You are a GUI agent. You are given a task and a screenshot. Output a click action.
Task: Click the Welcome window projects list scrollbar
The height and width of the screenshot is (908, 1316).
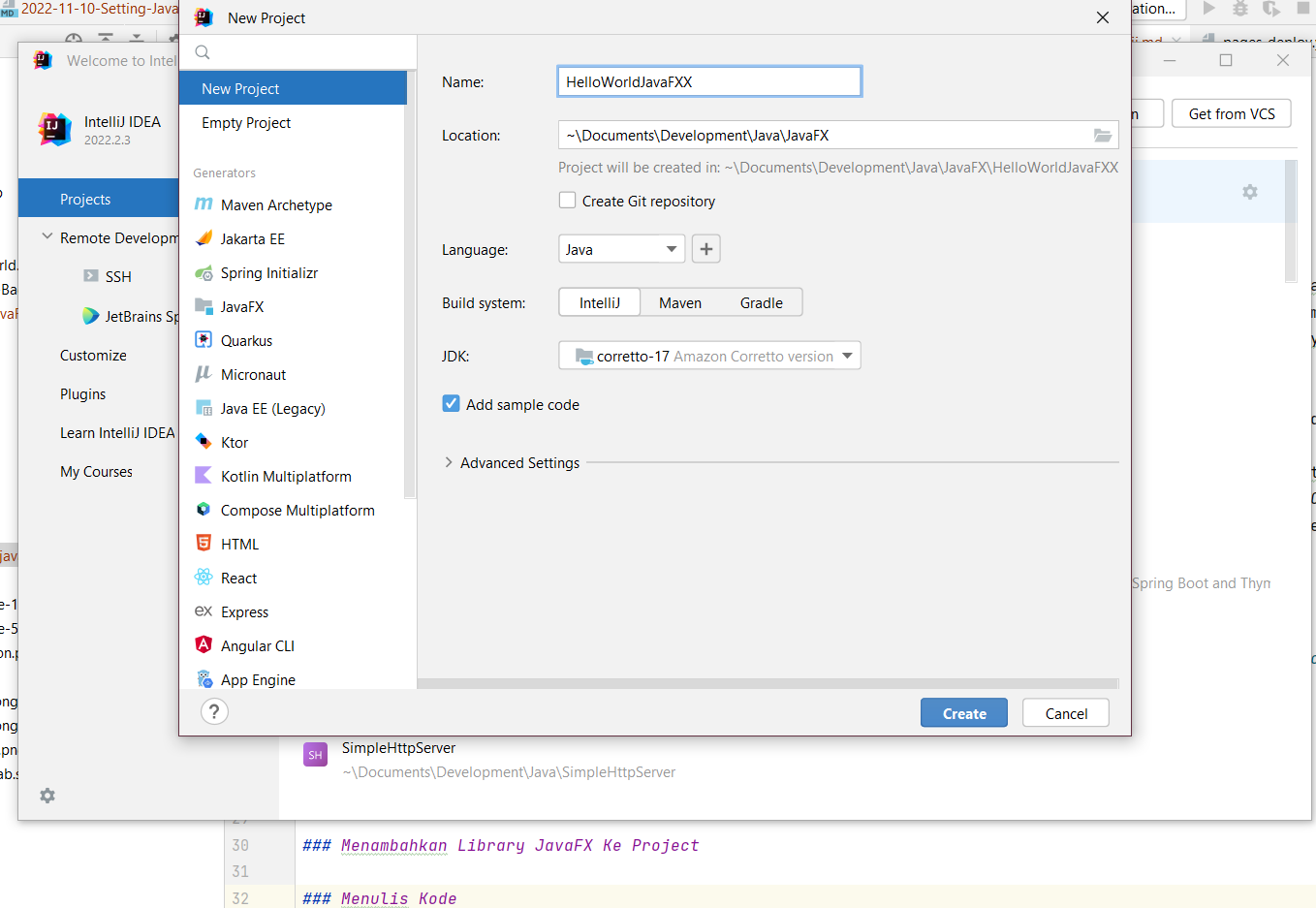pyautogui.click(x=1291, y=221)
